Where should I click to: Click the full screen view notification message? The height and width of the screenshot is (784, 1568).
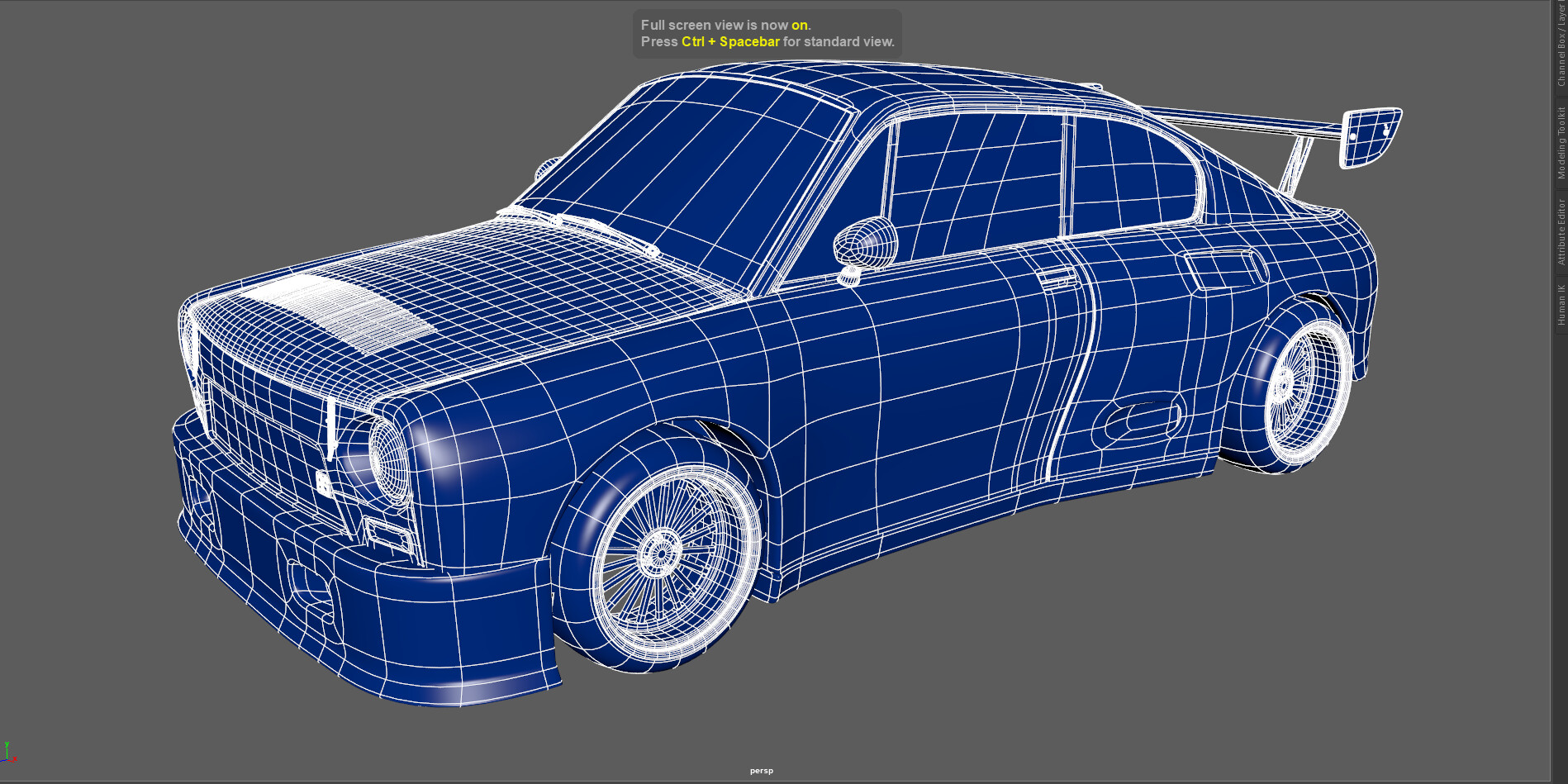(x=767, y=34)
